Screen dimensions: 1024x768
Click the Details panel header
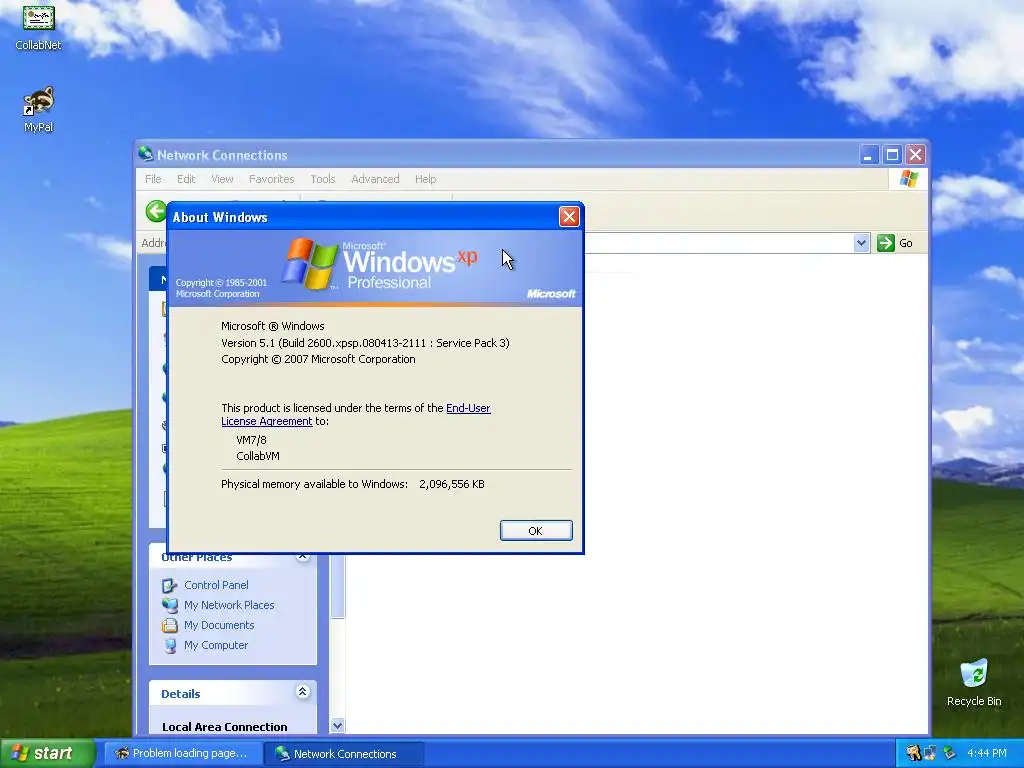[233, 693]
